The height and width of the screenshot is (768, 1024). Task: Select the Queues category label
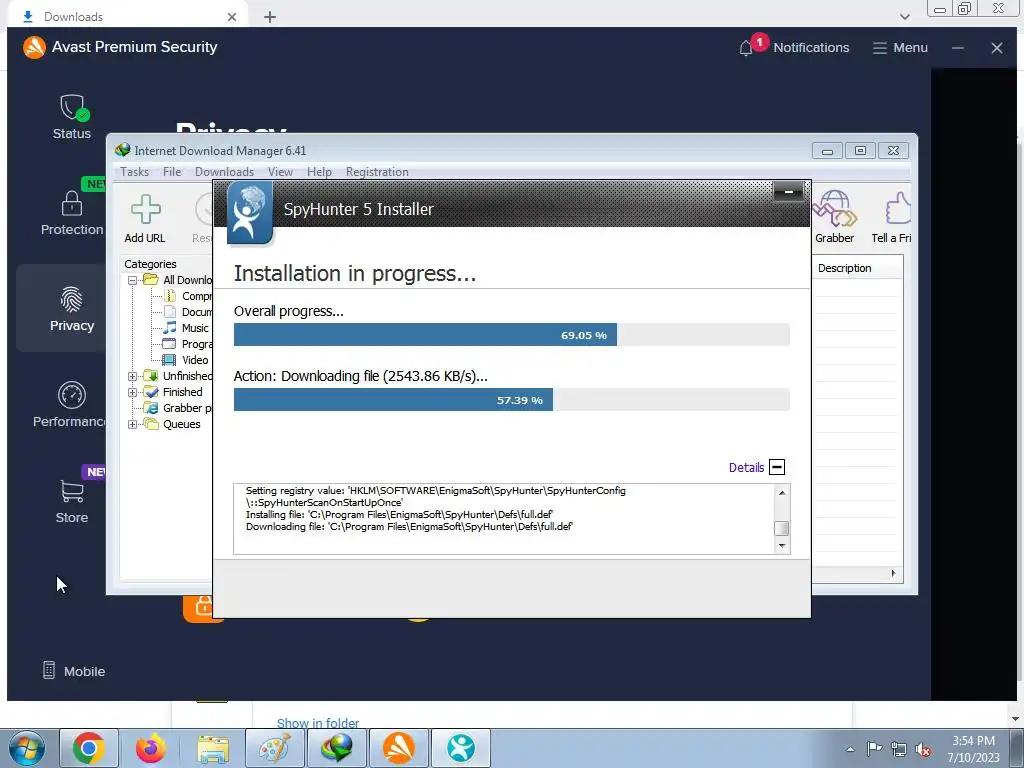click(x=182, y=424)
